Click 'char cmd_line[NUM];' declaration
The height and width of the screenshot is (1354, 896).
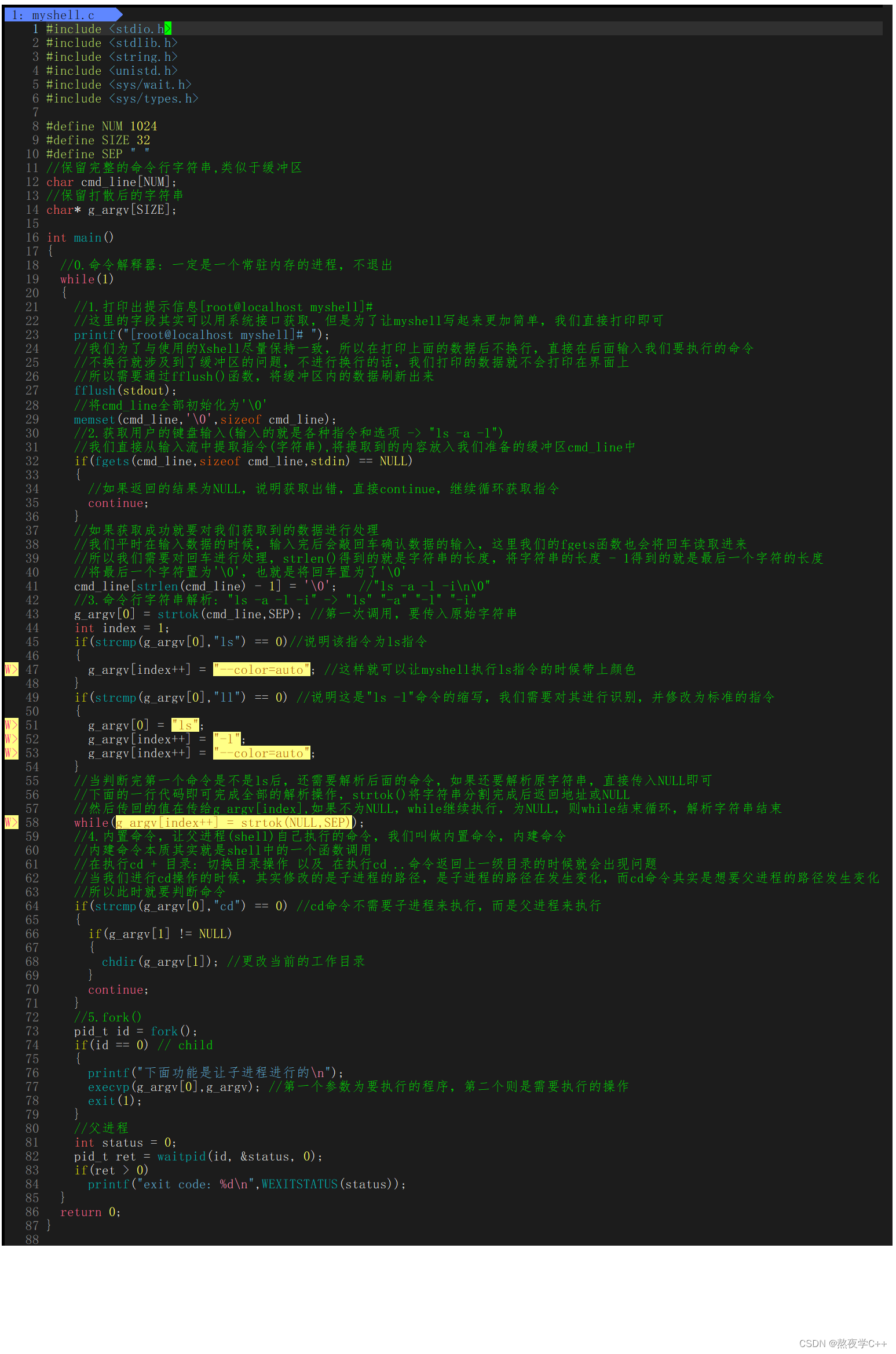(x=111, y=182)
